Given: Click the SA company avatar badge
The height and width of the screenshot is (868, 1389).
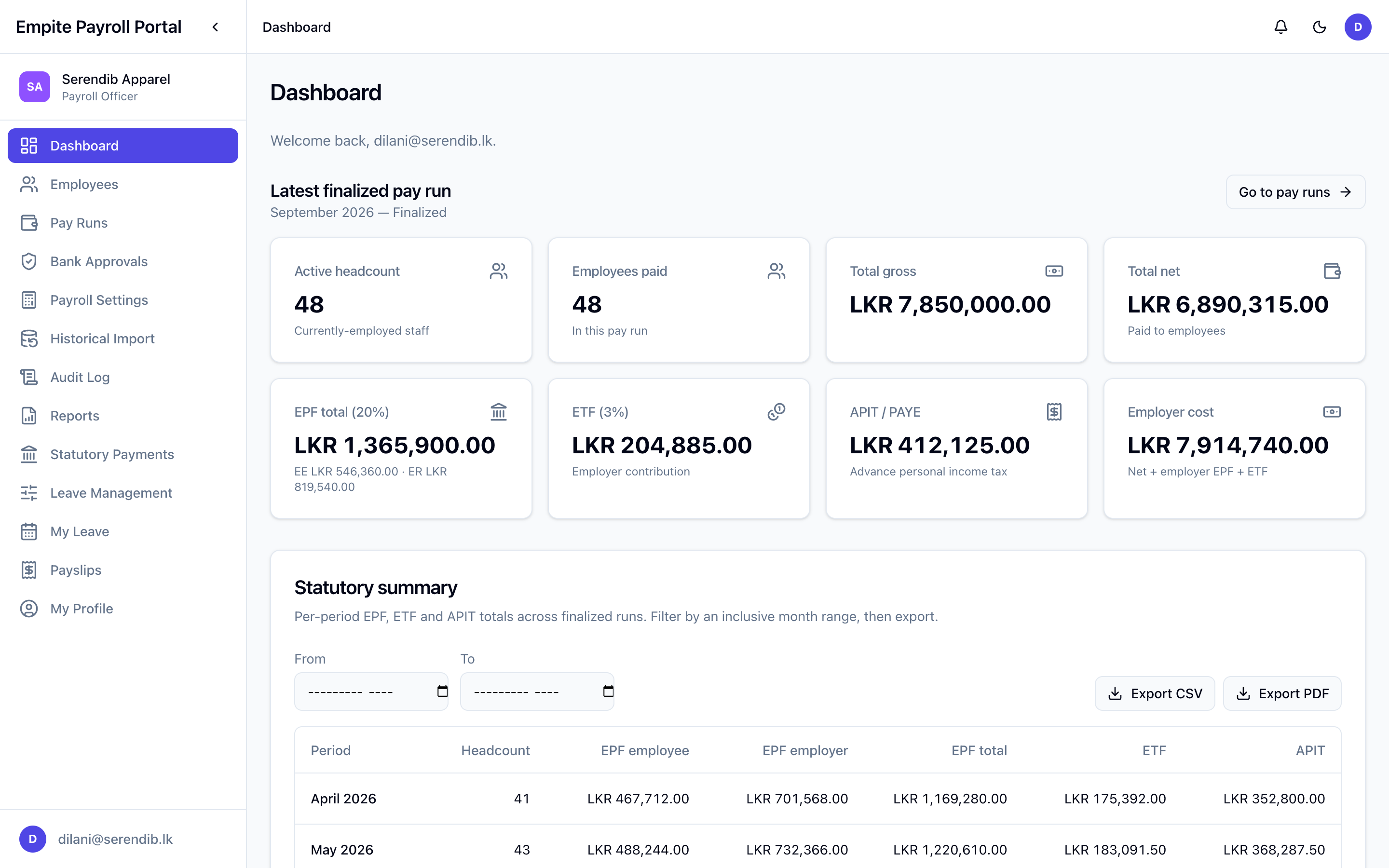Looking at the screenshot, I should (34, 87).
